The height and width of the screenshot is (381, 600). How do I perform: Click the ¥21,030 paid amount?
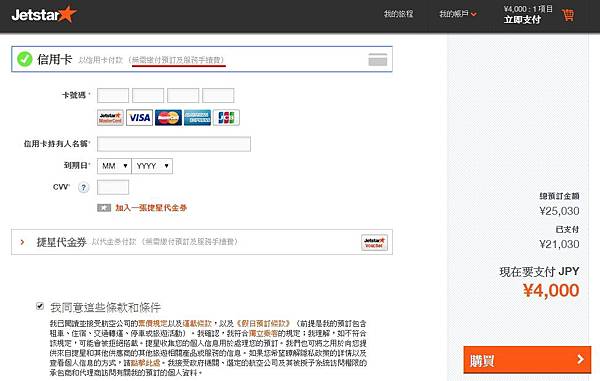tap(559, 244)
